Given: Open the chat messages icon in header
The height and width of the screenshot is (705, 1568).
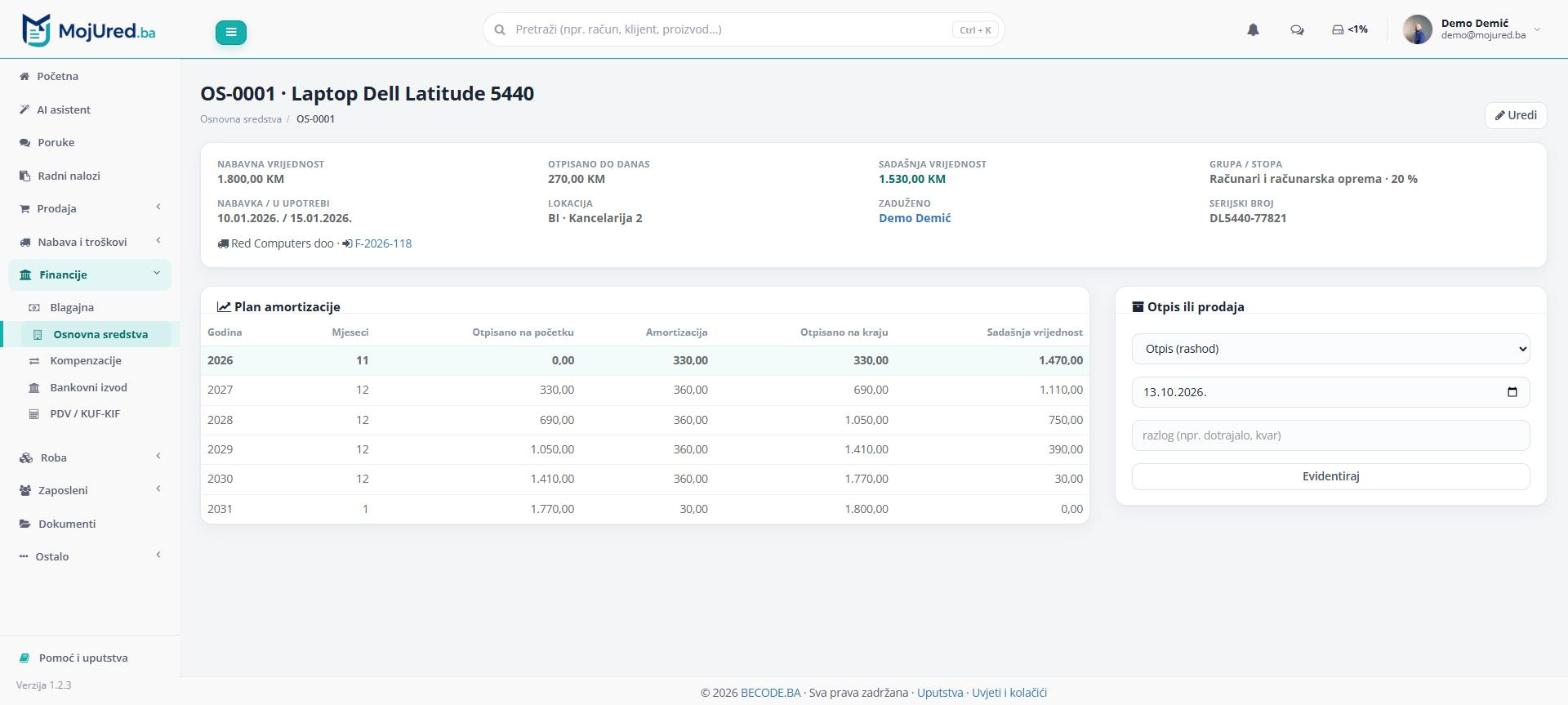Looking at the screenshot, I should [1297, 30].
